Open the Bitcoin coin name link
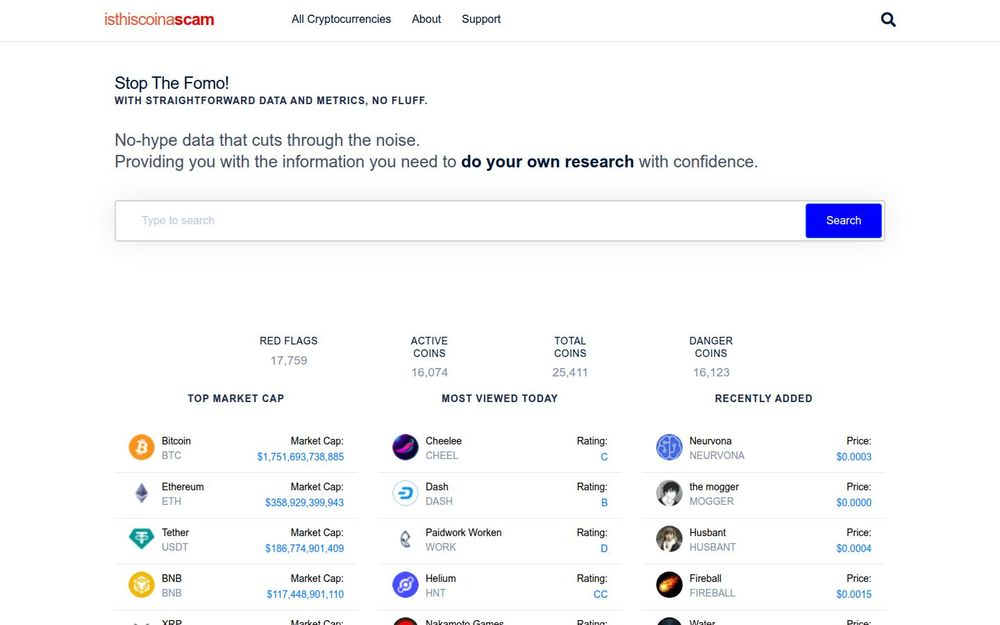 (176, 441)
